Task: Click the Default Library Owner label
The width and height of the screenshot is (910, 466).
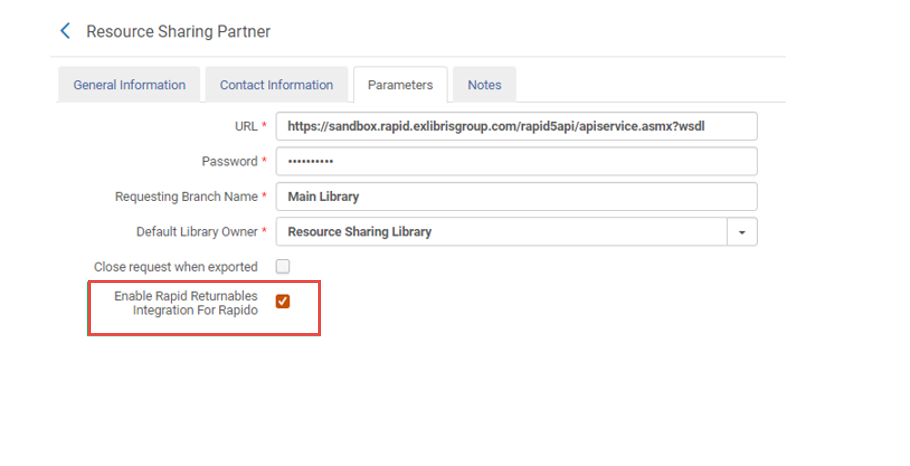Action: point(196,232)
